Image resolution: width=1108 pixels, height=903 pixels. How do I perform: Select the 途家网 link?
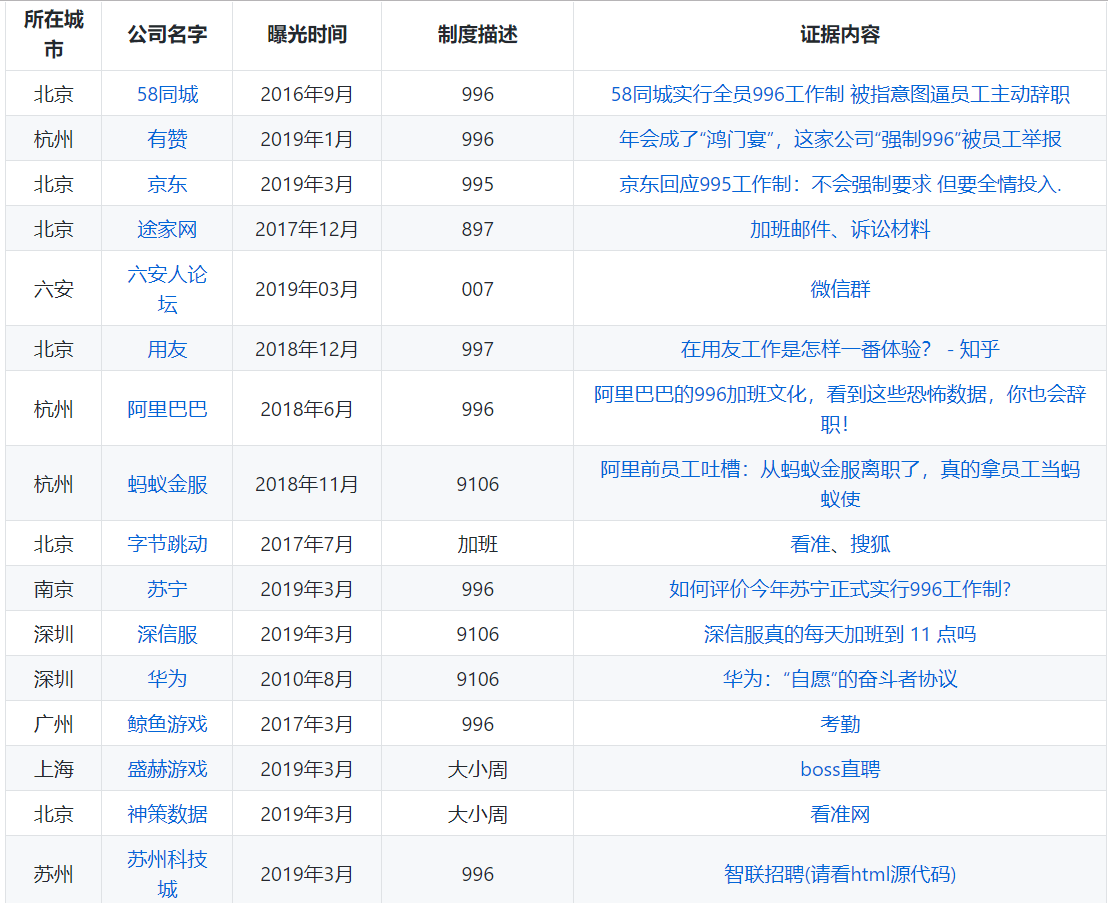(167, 229)
